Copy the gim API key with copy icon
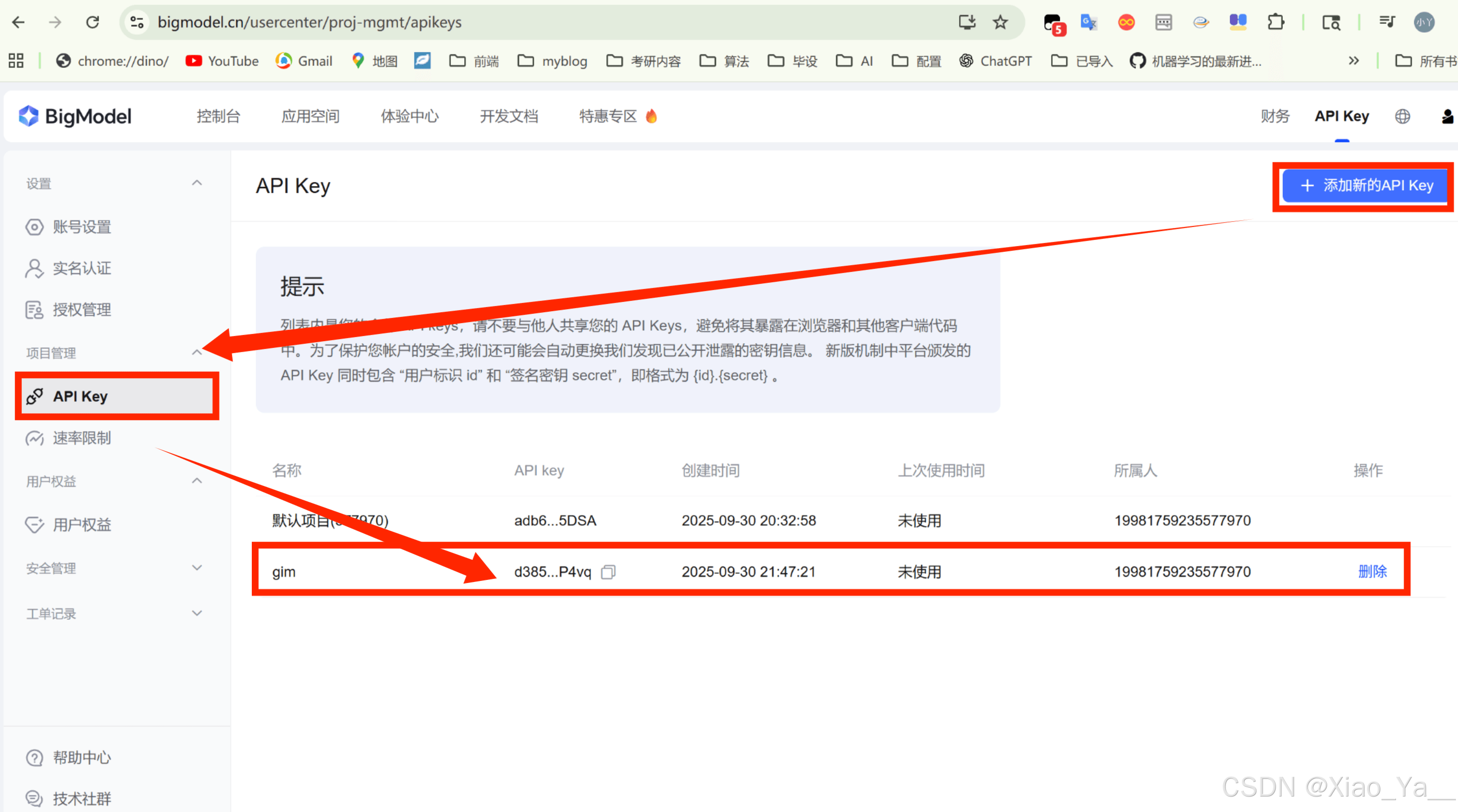Viewport: 1458px width, 812px height. (x=609, y=572)
